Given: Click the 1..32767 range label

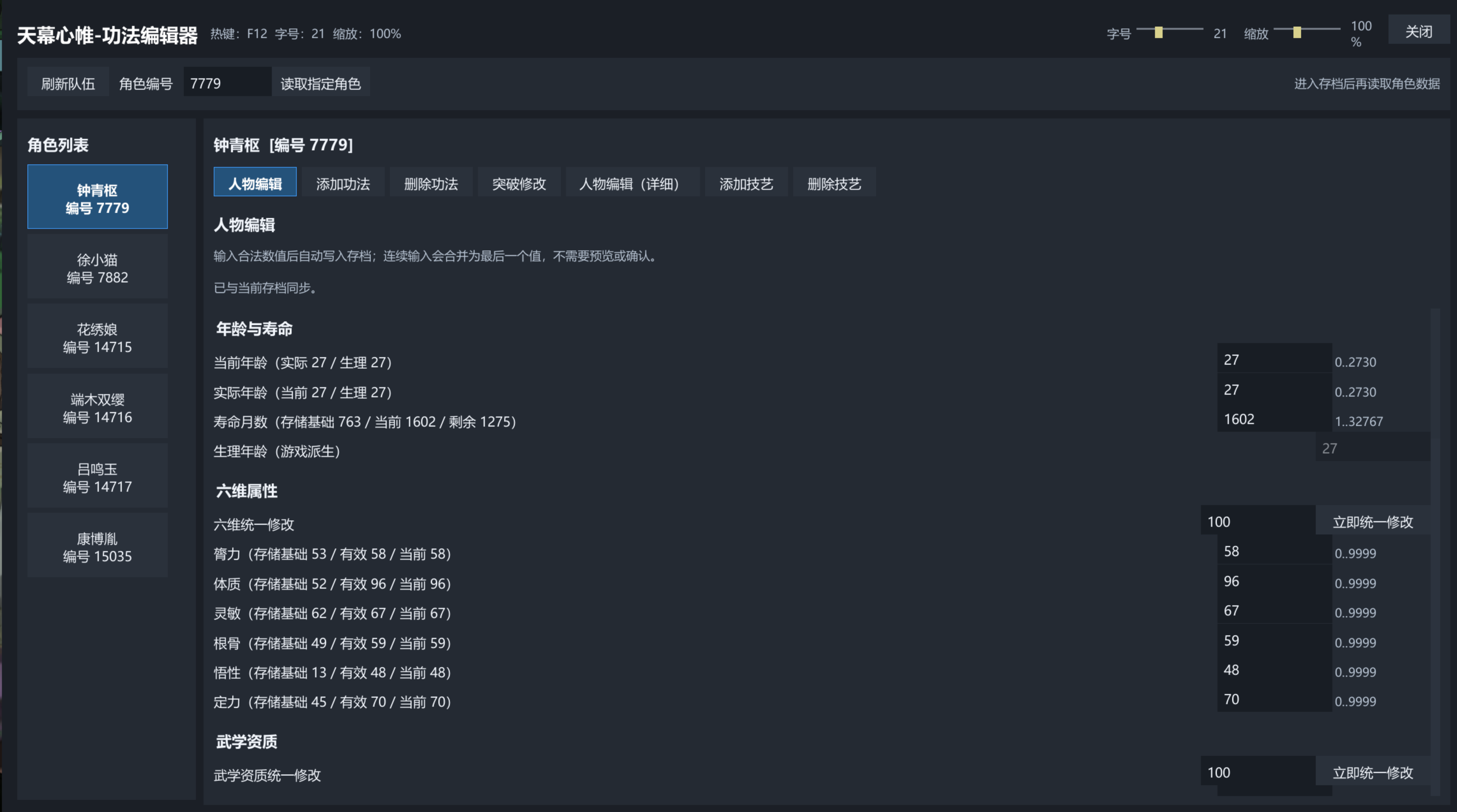Looking at the screenshot, I should pos(1359,421).
